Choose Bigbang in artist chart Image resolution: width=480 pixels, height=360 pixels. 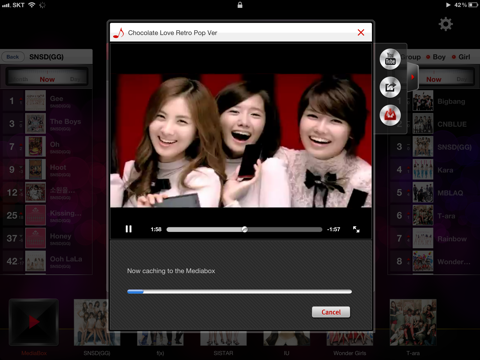[433, 101]
